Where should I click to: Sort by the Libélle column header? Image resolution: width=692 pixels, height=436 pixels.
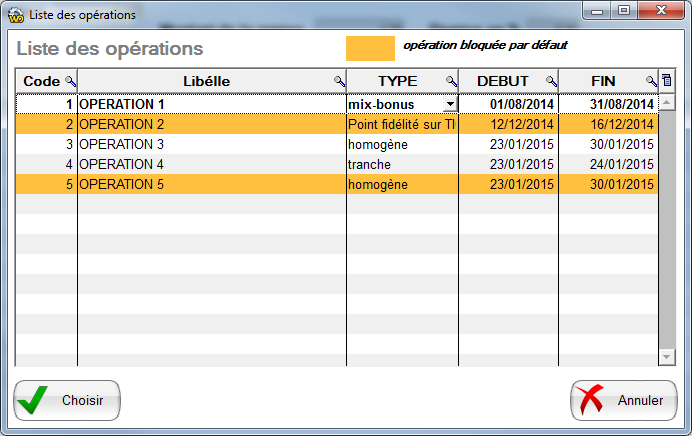click(x=206, y=81)
